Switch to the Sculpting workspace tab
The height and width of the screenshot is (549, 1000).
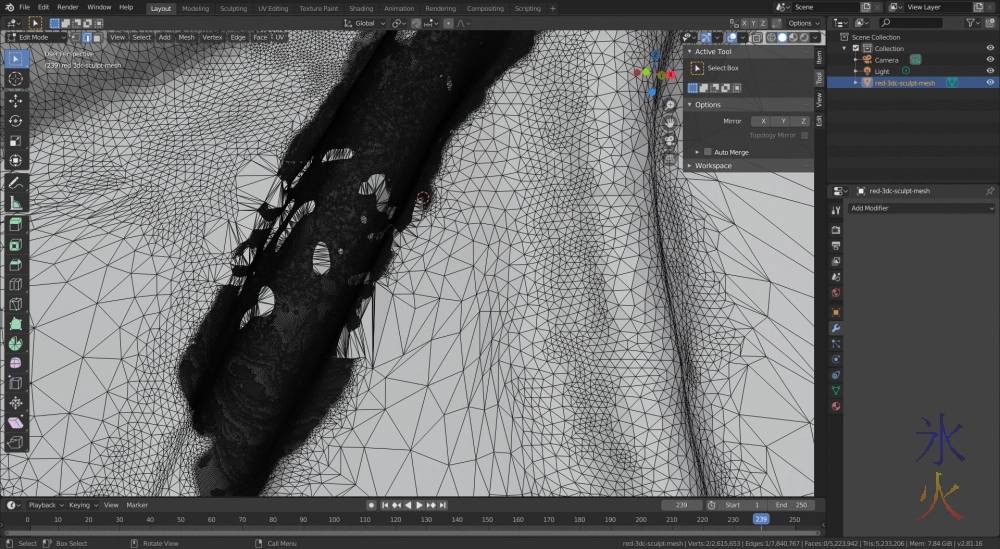click(x=233, y=8)
